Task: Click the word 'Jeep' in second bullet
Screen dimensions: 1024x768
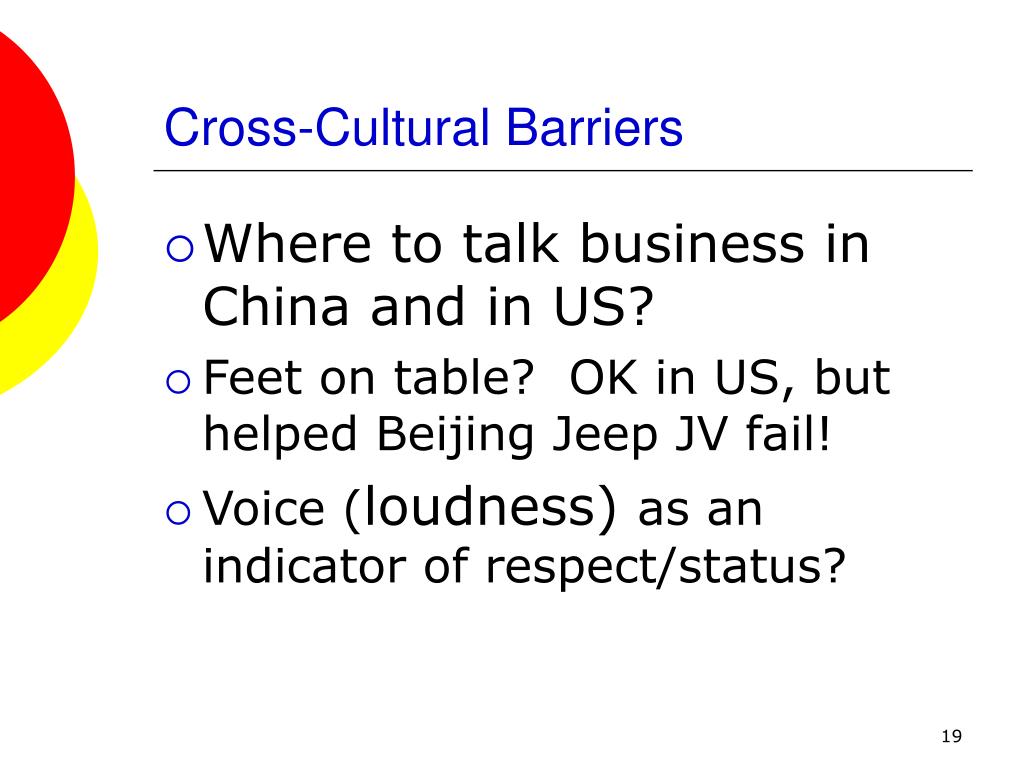Action: click(x=605, y=436)
